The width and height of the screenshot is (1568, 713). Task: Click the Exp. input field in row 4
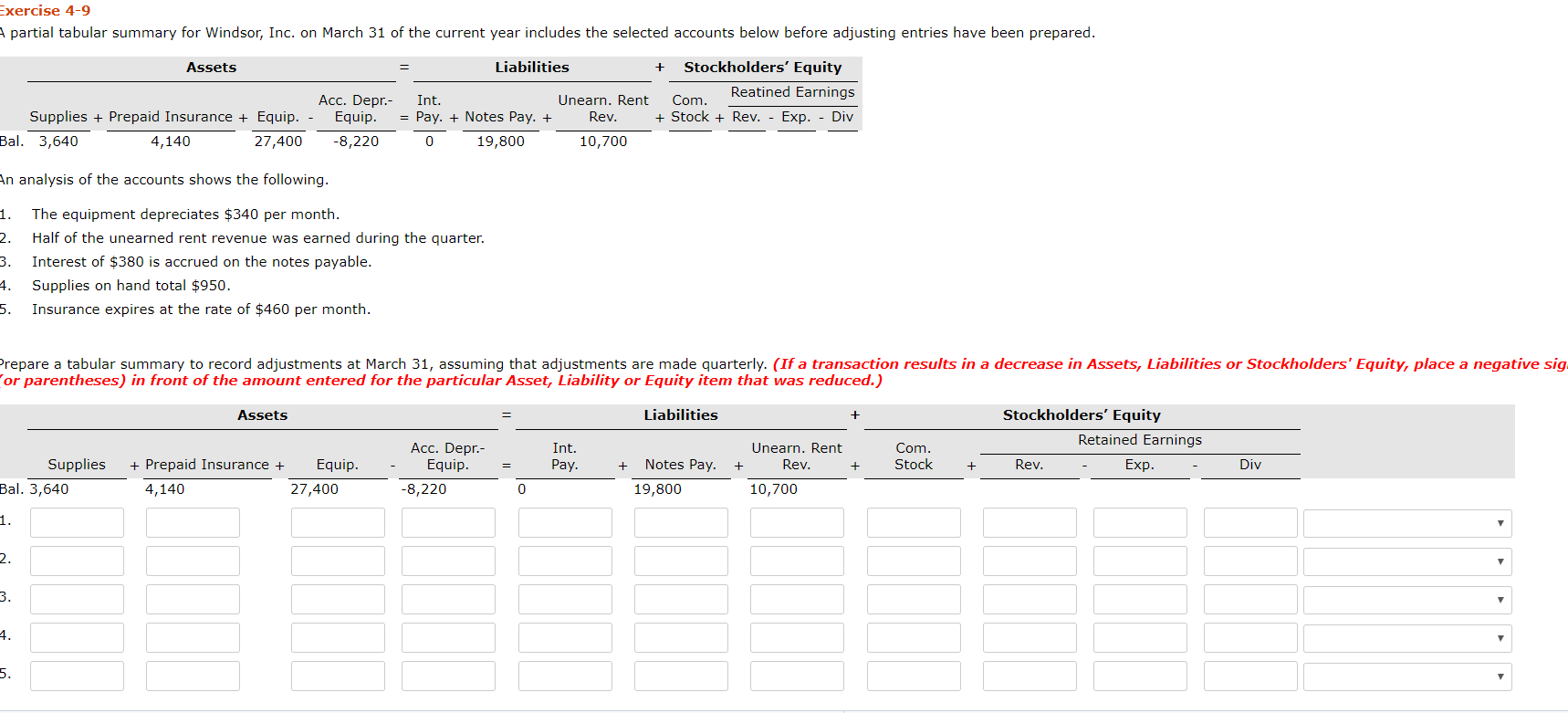pos(1140,638)
